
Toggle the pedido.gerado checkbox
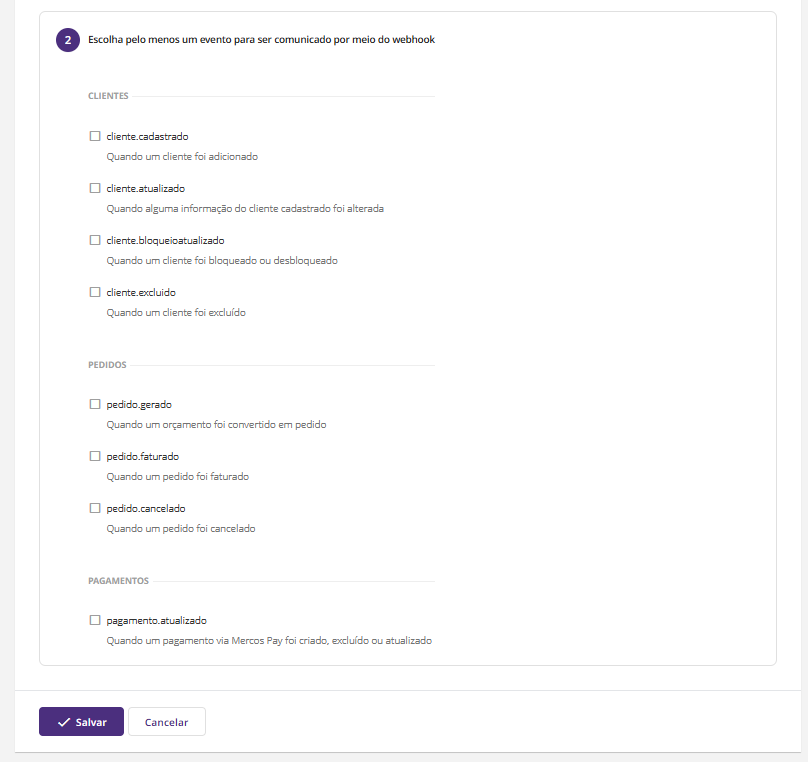coord(95,404)
